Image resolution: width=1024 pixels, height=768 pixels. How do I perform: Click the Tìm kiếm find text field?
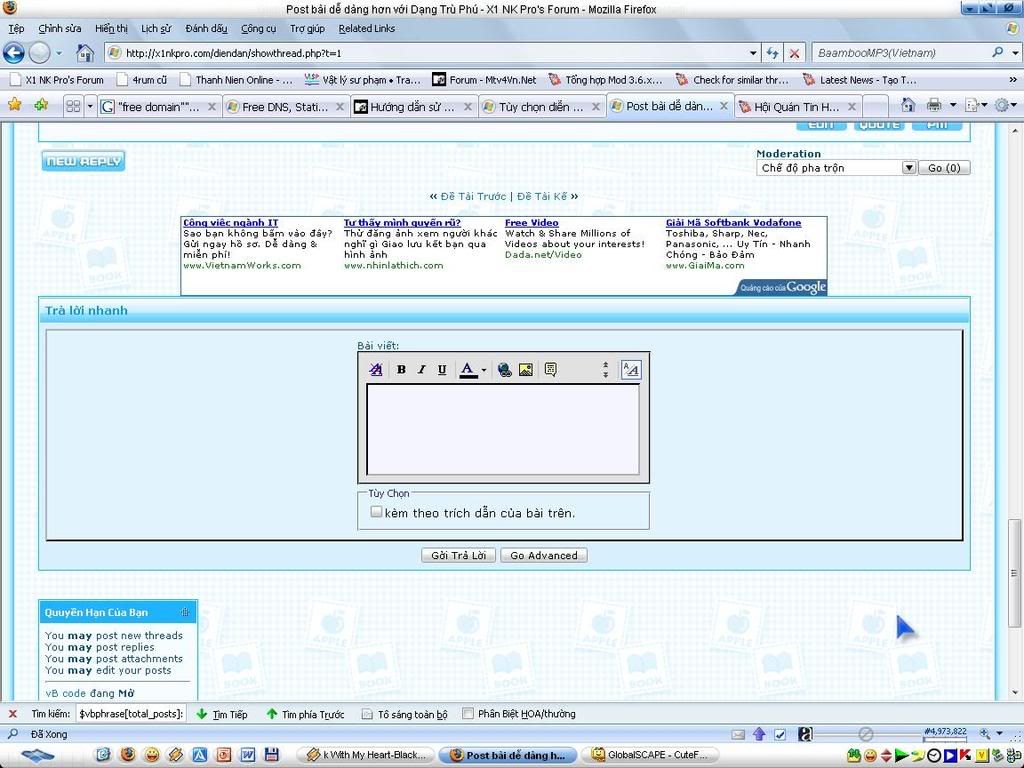click(131, 714)
